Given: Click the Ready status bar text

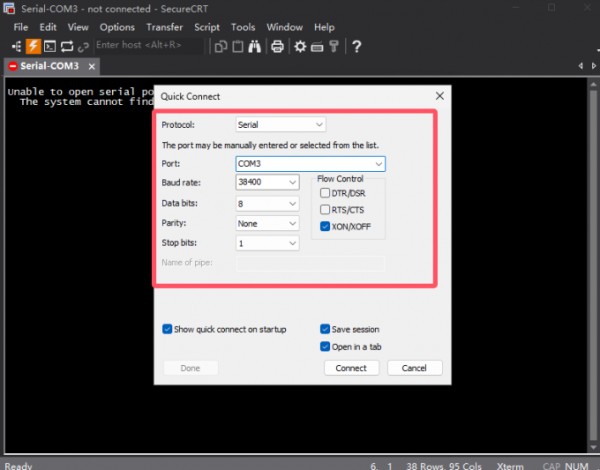Looking at the screenshot, I should point(18,466).
